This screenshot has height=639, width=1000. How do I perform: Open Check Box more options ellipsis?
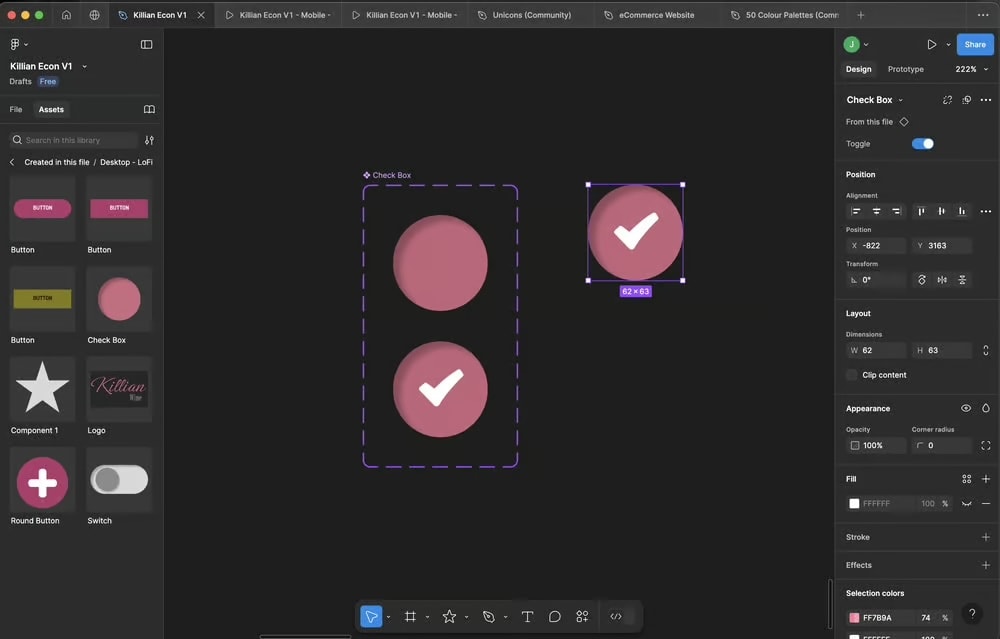click(986, 99)
